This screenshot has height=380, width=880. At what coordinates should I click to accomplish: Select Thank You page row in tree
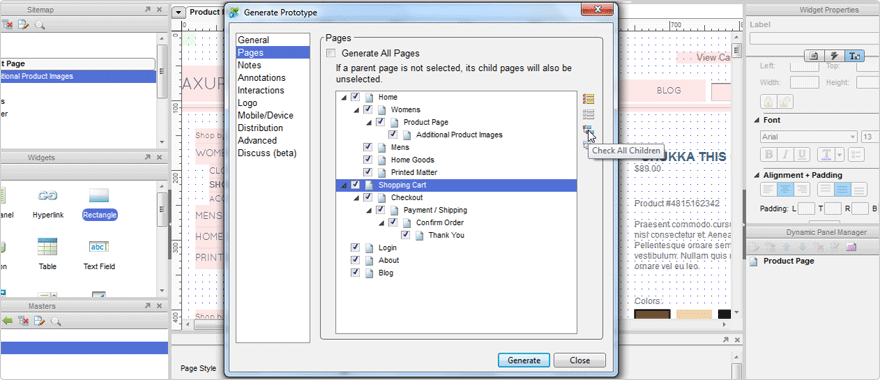[446, 235]
